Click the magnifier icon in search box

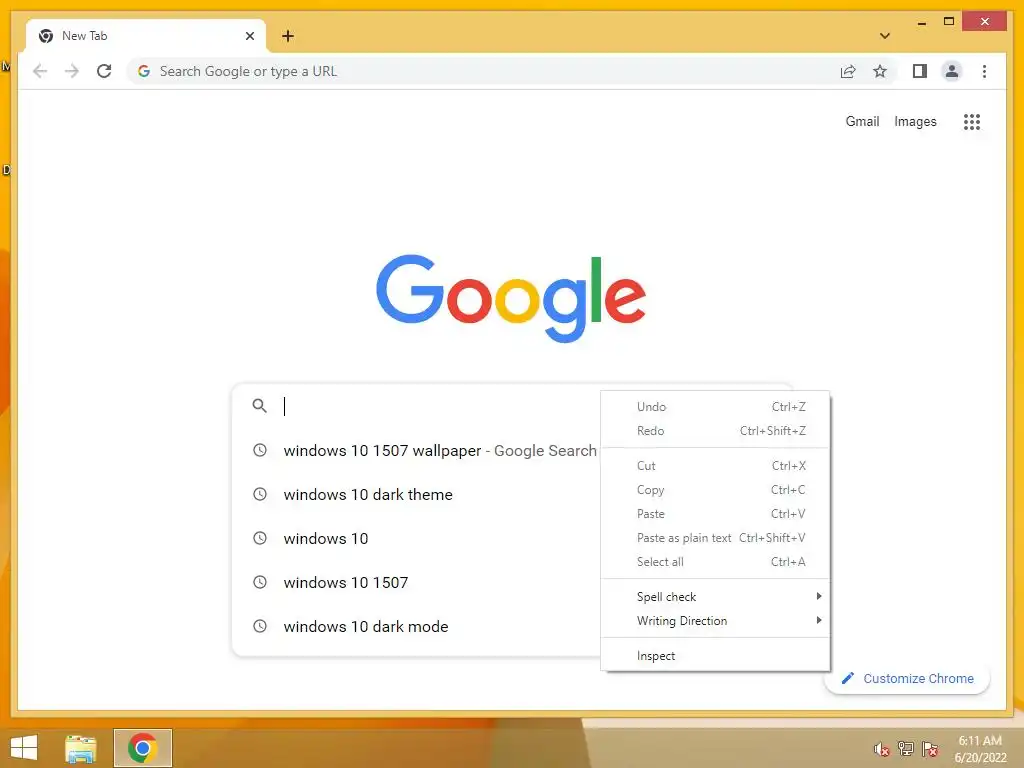click(259, 406)
